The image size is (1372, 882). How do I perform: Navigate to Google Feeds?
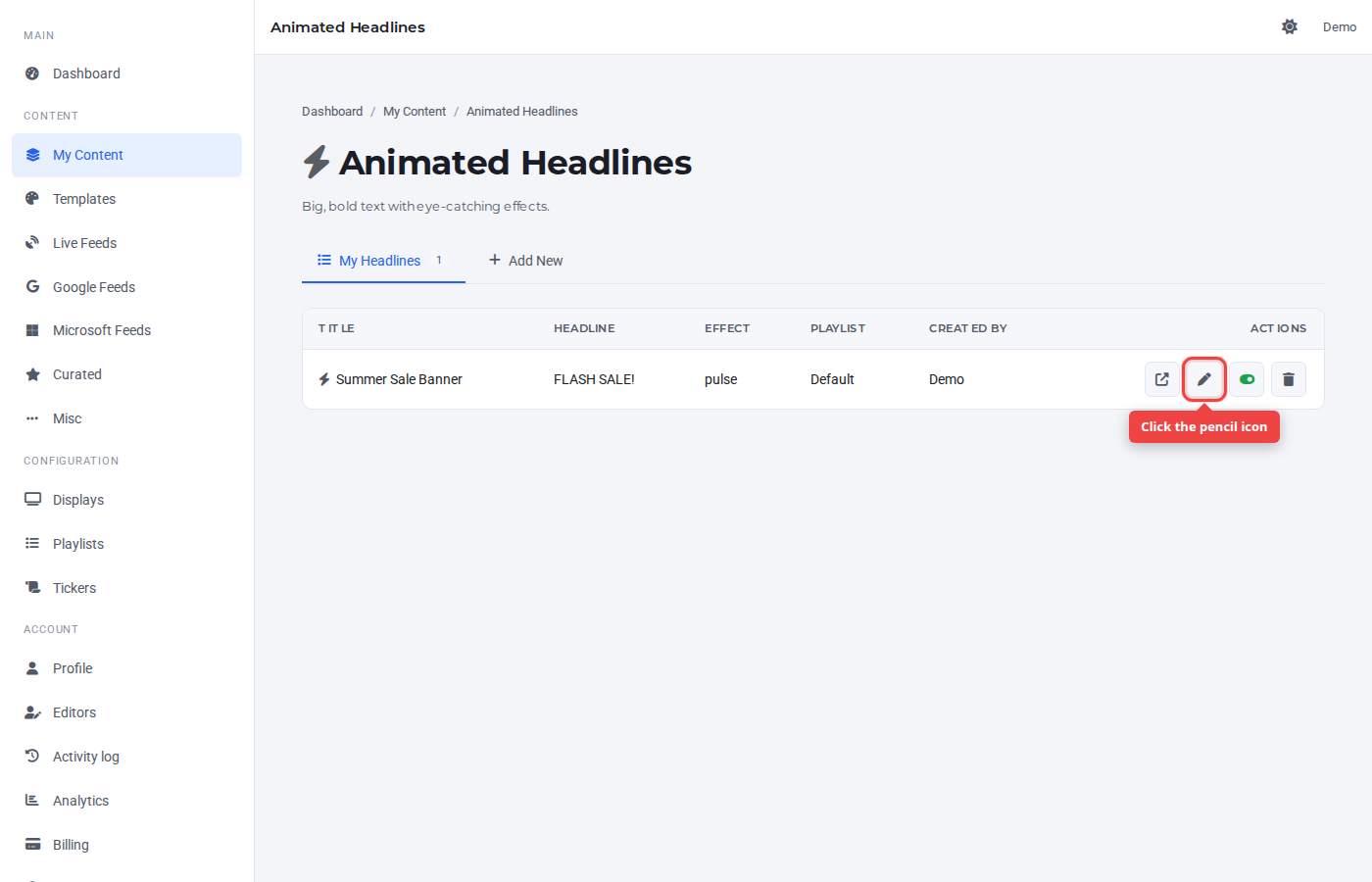(126, 286)
